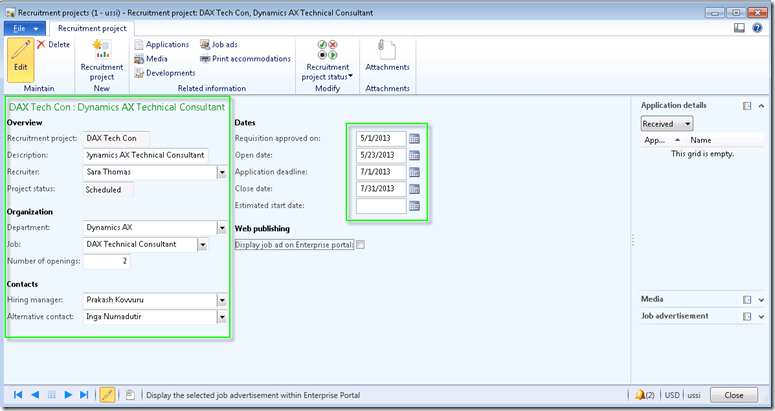Image resolution: width=775 pixels, height=411 pixels.
Task: Open calendar picker for Open date
Action: tap(414, 155)
